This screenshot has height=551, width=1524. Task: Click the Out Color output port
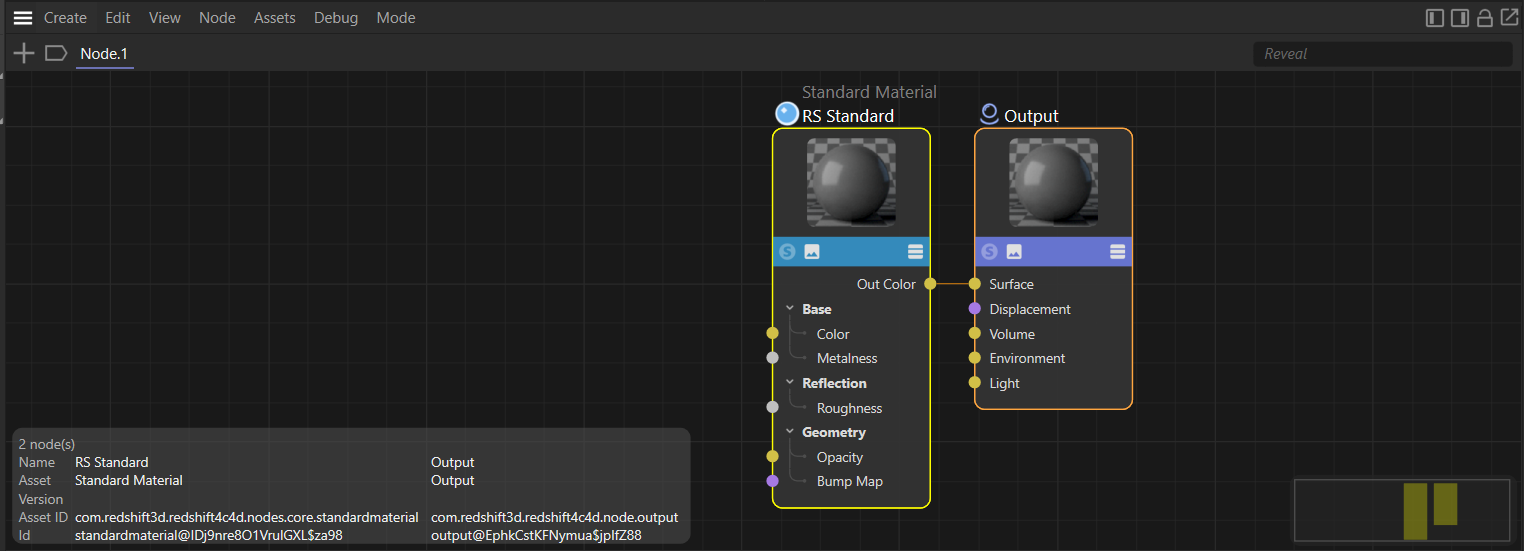(x=930, y=284)
